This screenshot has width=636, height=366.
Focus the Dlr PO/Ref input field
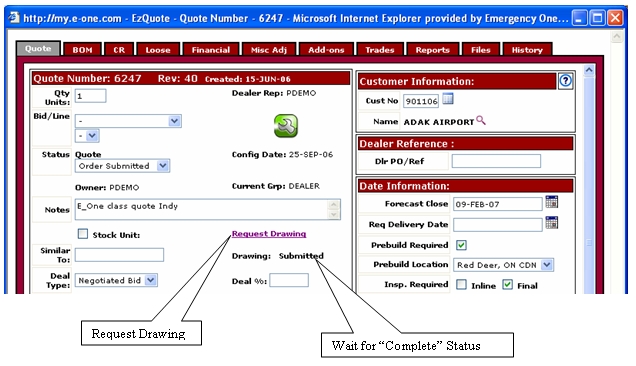pyautogui.click(x=496, y=161)
